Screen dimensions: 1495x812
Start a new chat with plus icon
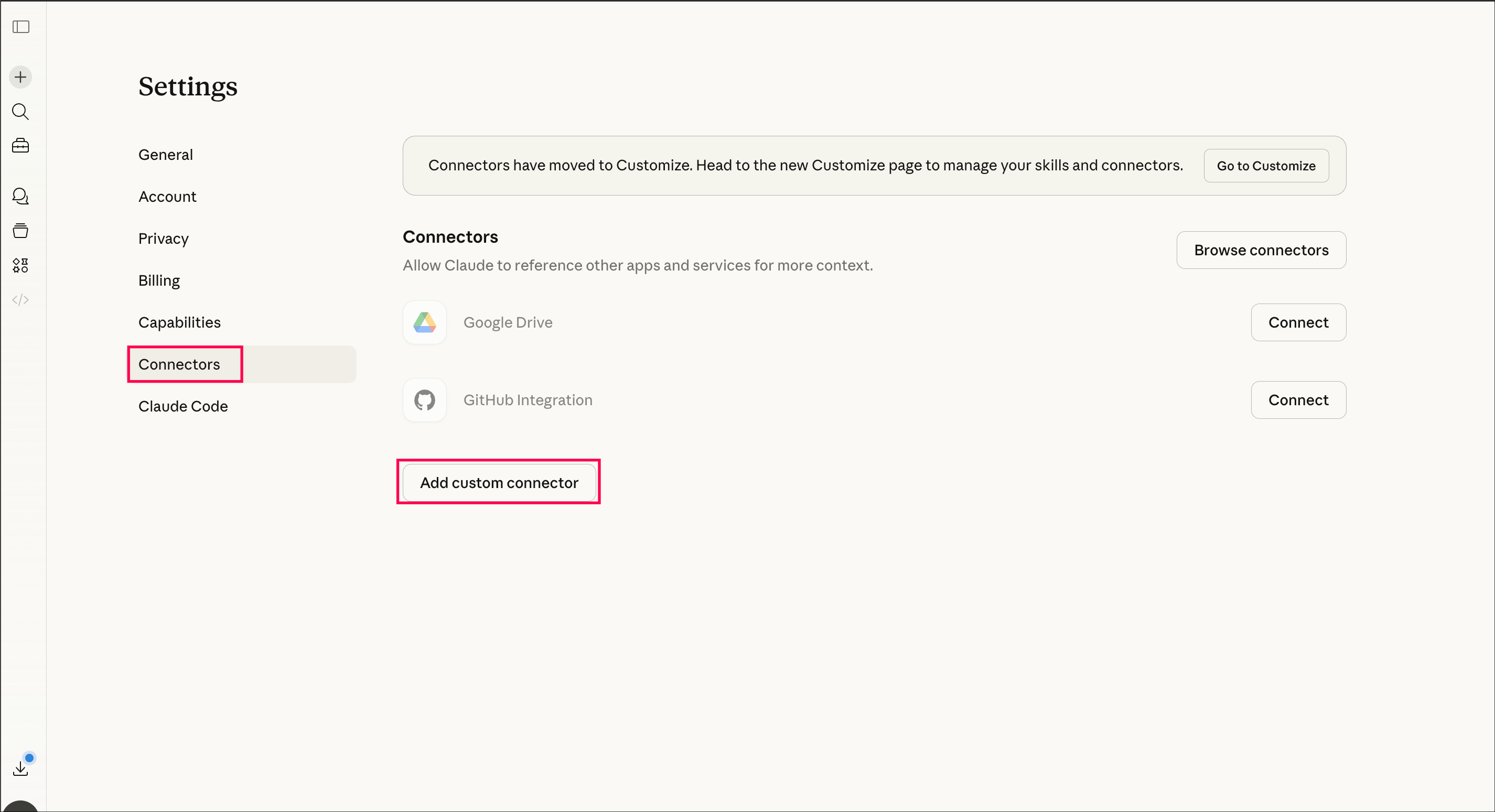(x=20, y=77)
